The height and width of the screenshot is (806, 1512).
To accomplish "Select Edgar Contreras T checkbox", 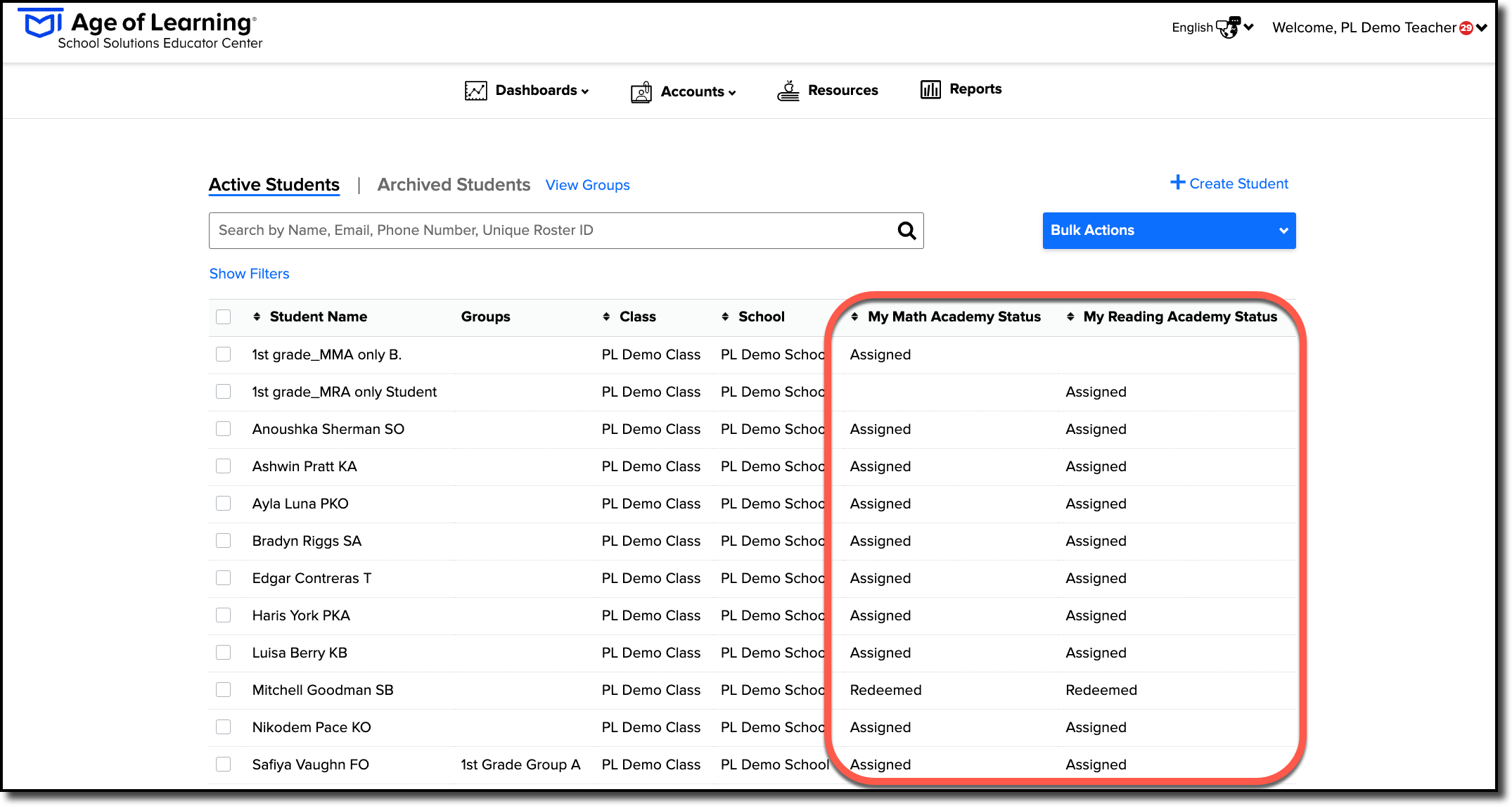I will click(224, 578).
